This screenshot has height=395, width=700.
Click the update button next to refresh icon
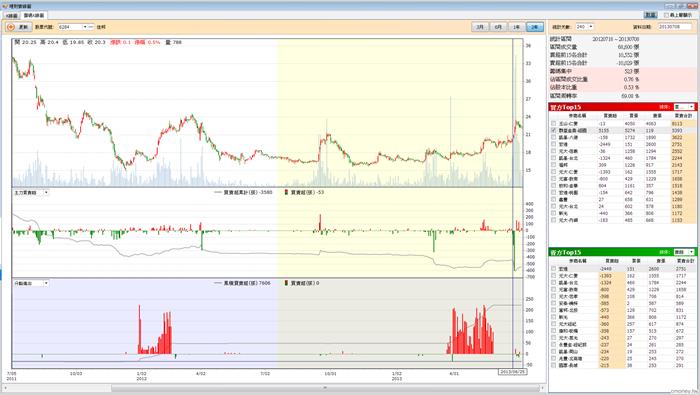coord(24,27)
